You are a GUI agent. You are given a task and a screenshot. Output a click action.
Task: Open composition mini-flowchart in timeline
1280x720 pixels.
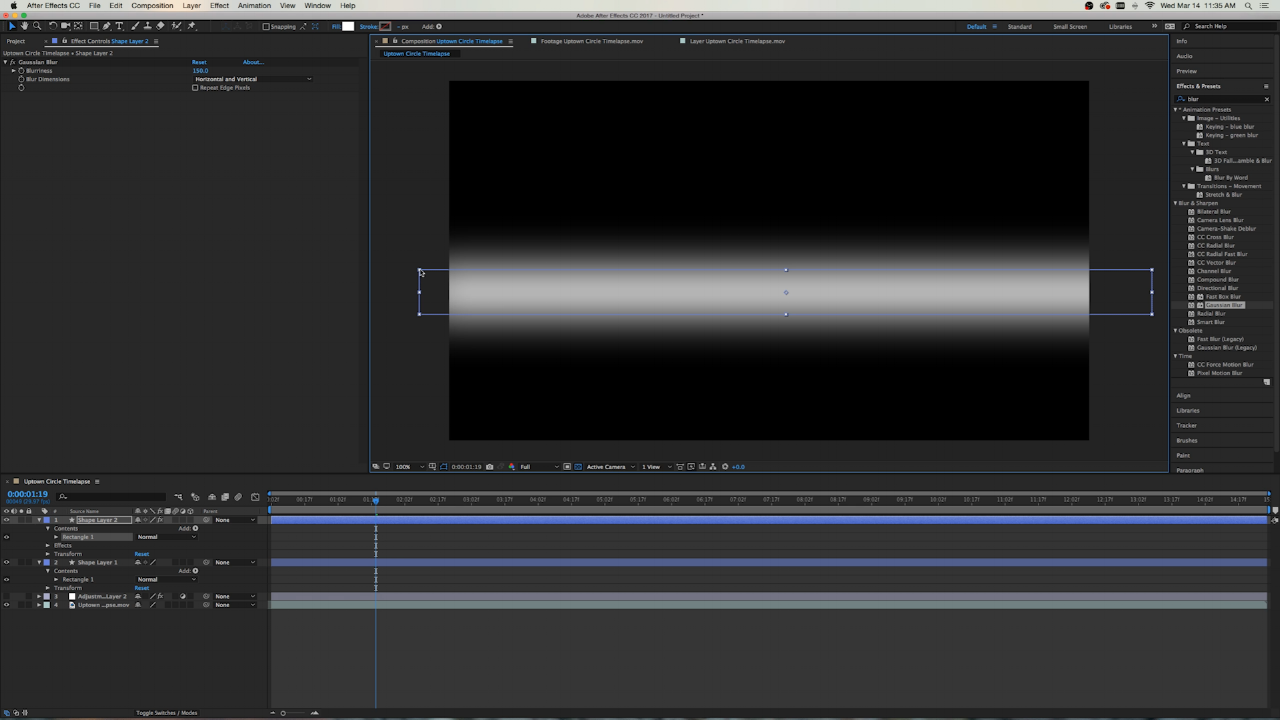(178, 497)
